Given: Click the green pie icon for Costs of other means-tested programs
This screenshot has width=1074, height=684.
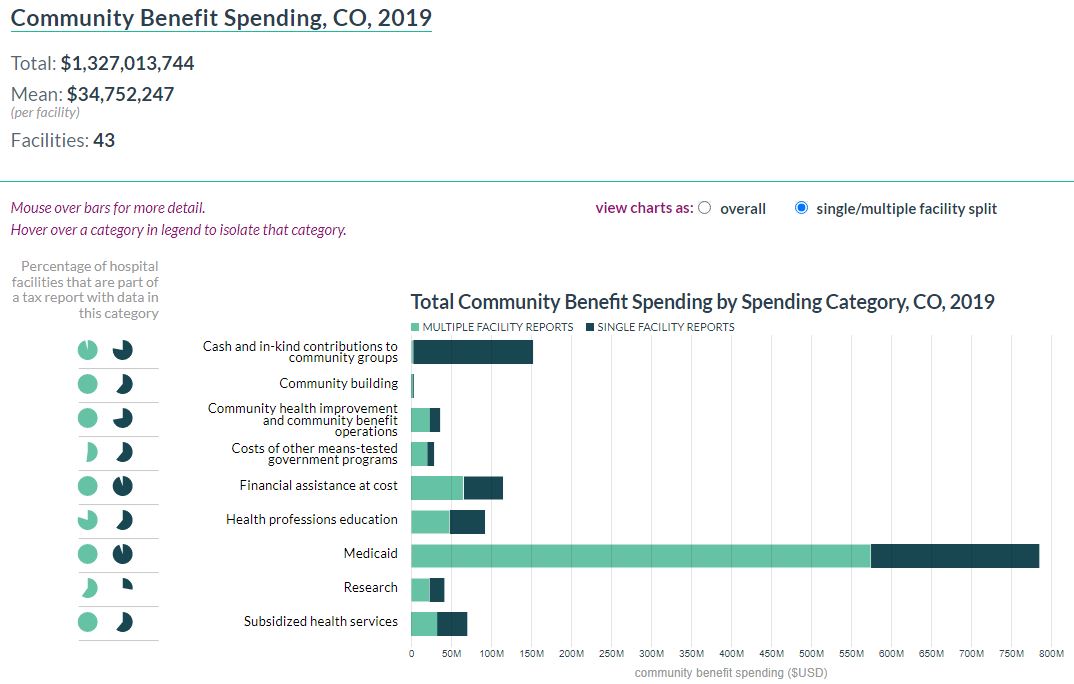Looking at the screenshot, I should coord(90,452).
